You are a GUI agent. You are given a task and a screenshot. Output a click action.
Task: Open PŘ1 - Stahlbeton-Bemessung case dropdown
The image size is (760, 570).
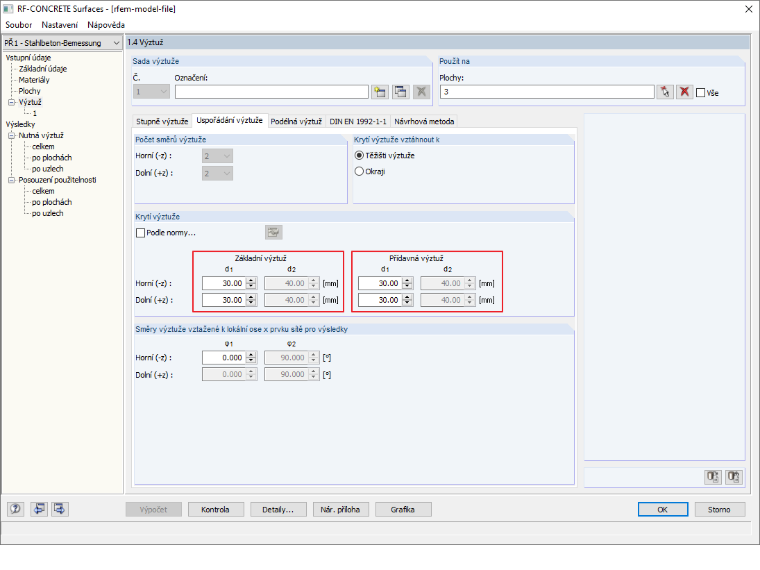[x=62, y=43]
